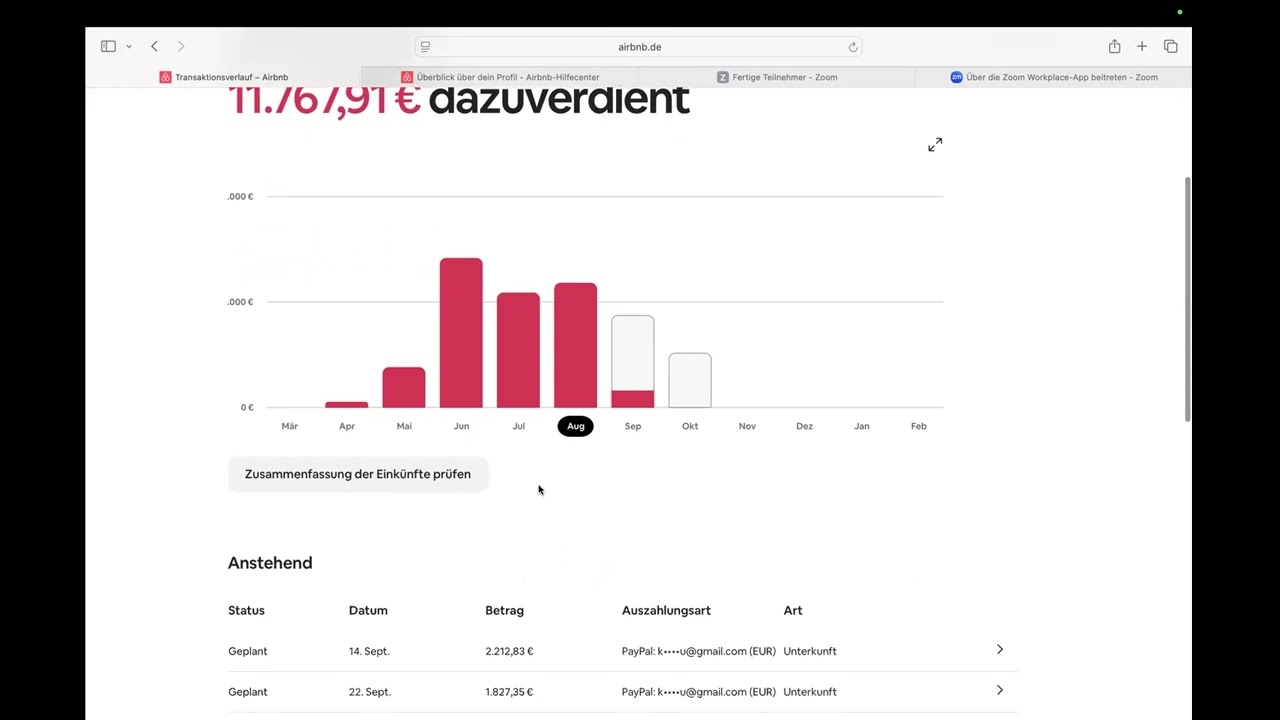Select the Nov month label
Viewport: 1280px width, 720px height.
[747, 426]
